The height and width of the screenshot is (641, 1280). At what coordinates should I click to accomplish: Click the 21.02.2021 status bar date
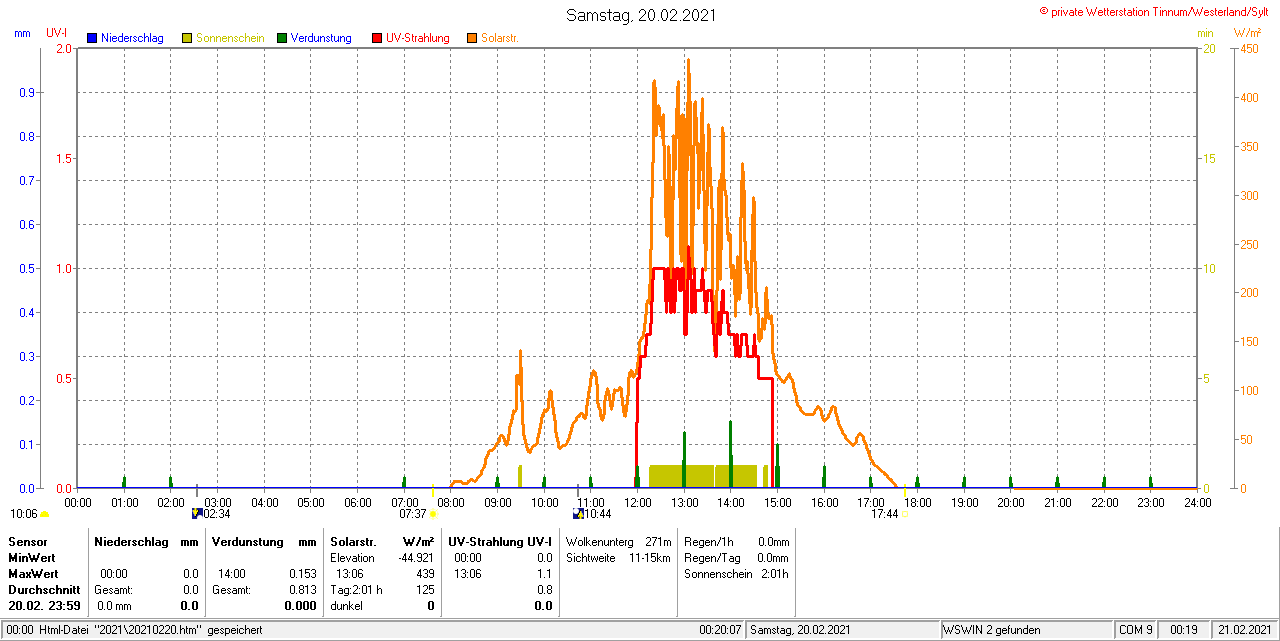pos(1244,630)
